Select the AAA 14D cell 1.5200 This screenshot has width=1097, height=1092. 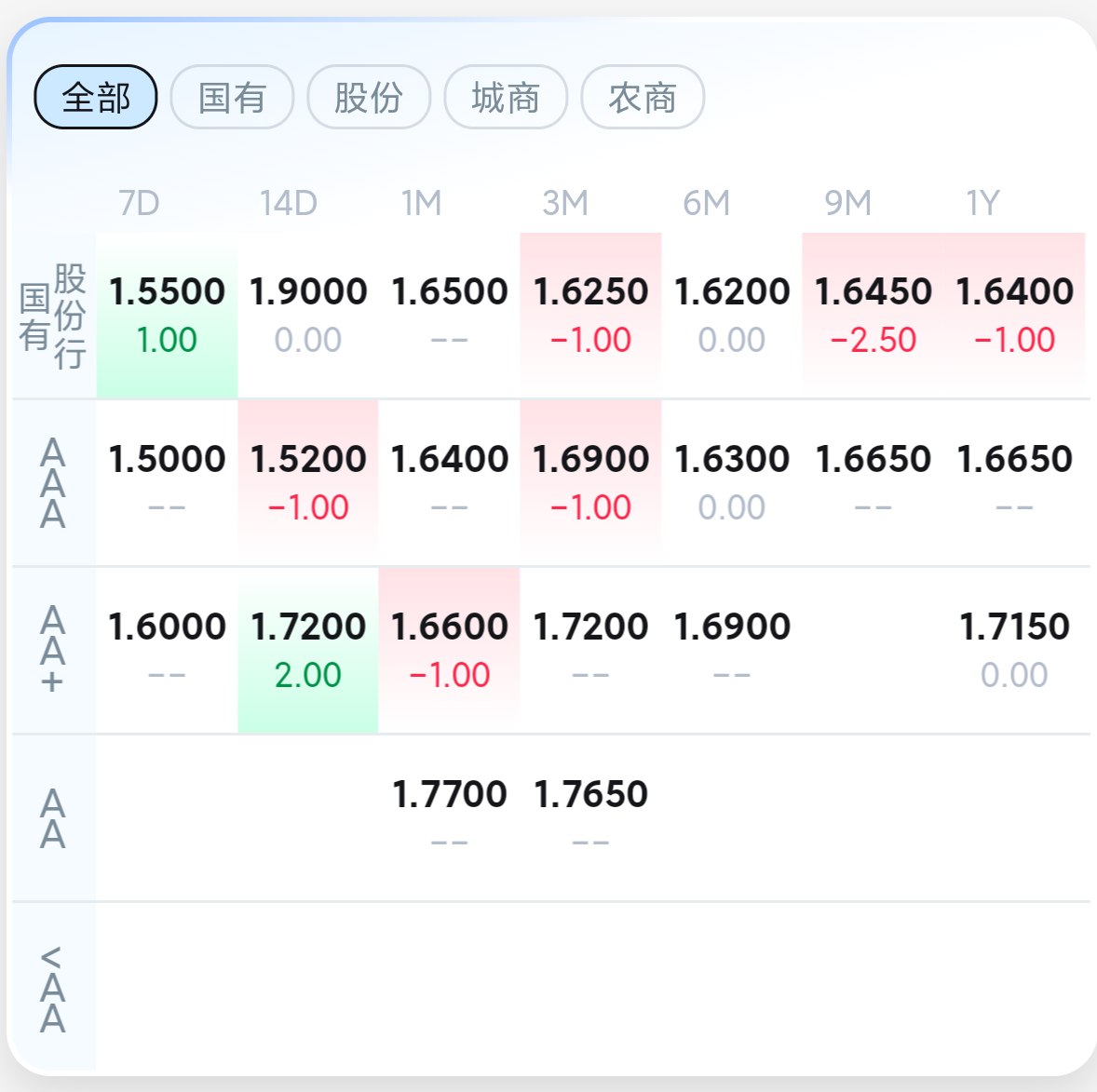pyautogui.click(x=308, y=482)
